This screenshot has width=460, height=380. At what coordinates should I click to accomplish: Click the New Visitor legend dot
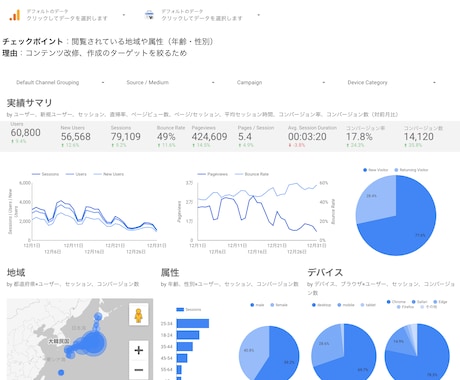point(365,170)
